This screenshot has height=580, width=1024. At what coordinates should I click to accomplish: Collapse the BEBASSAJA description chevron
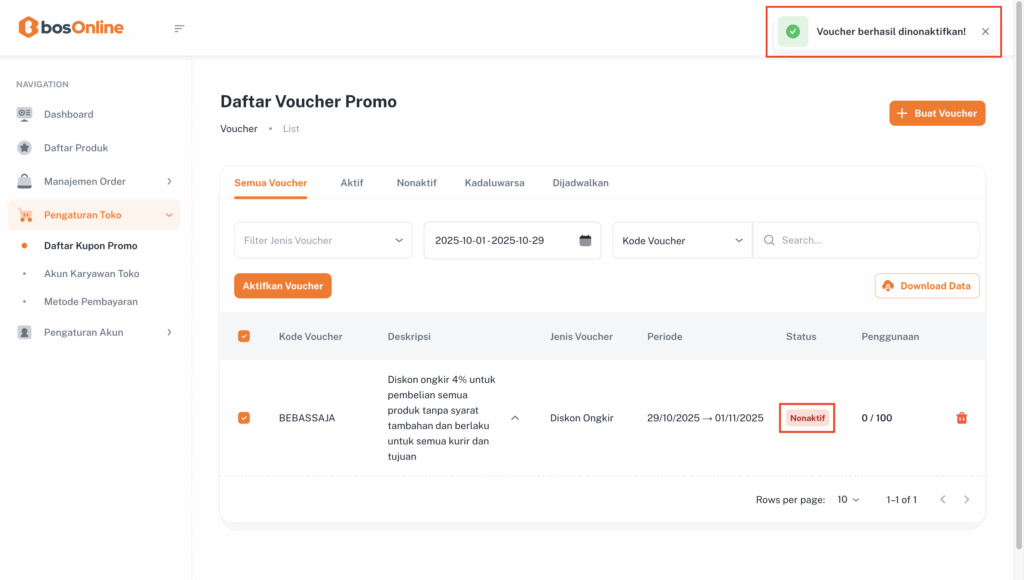[515, 418]
